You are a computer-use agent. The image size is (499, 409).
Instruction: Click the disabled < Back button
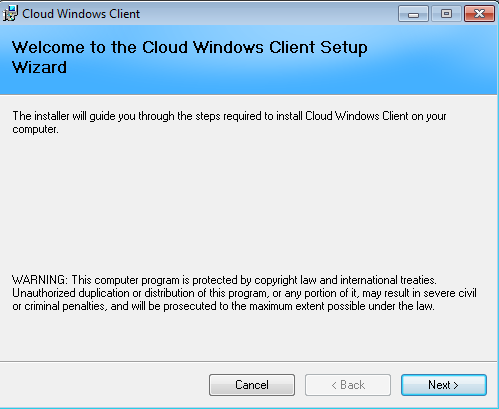348,385
